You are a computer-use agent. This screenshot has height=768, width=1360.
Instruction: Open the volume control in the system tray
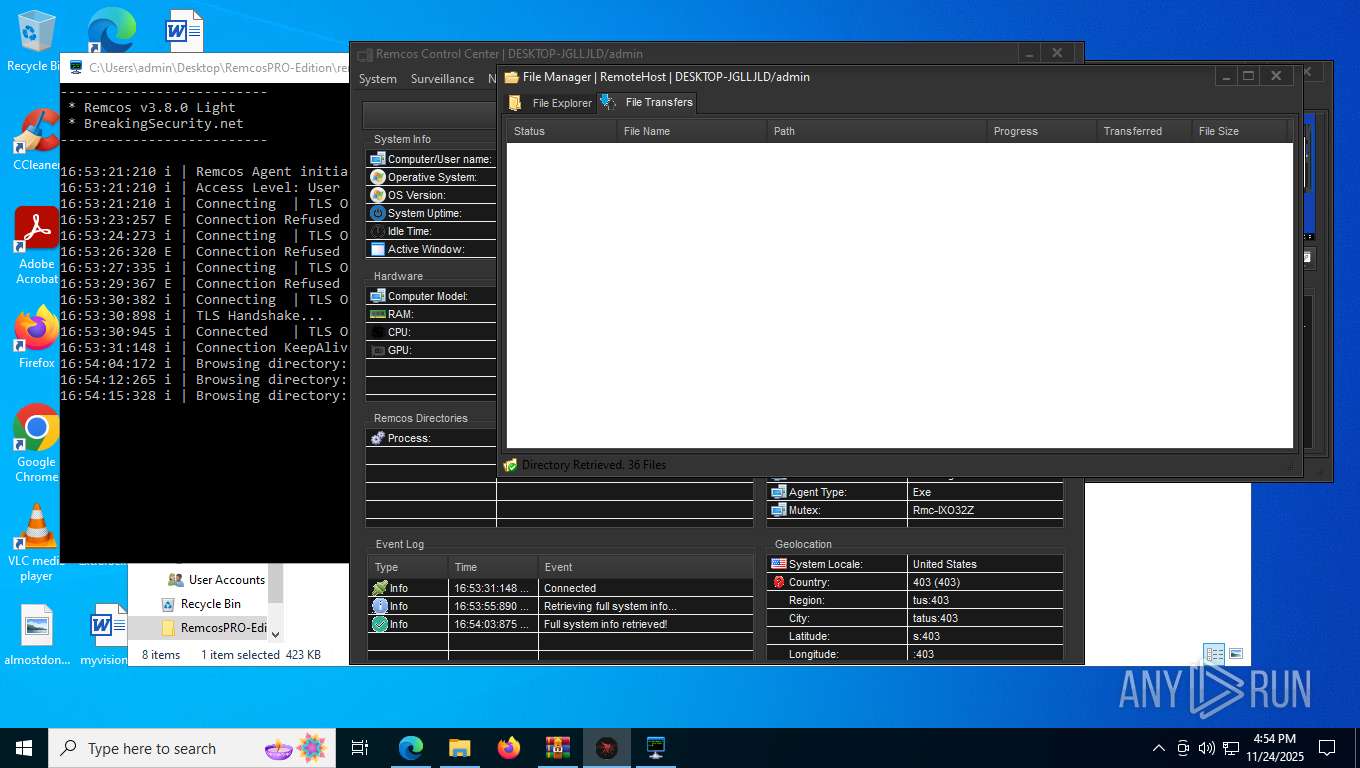(x=1207, y=748)
